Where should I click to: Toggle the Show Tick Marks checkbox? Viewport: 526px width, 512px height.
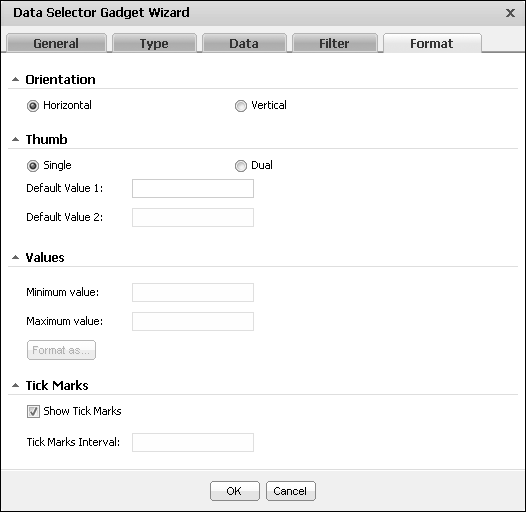pyautogui.click(x=33, y=411)
